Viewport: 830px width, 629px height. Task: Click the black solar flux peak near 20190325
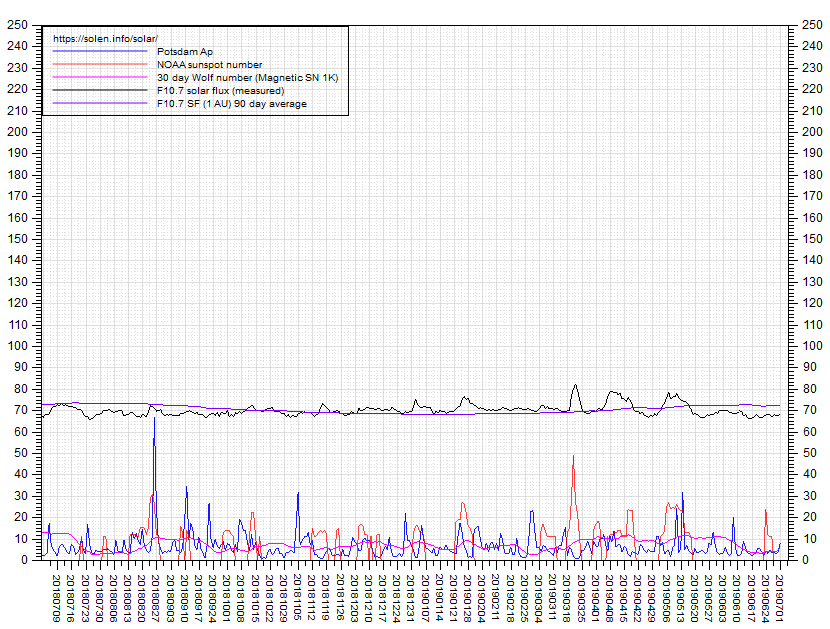click(x=575, y=385)
